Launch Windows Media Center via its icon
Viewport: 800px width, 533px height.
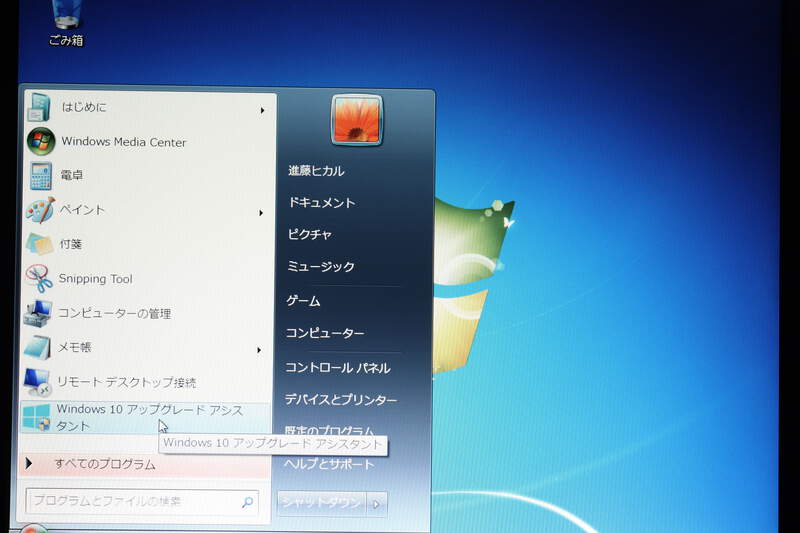[41, 141]
